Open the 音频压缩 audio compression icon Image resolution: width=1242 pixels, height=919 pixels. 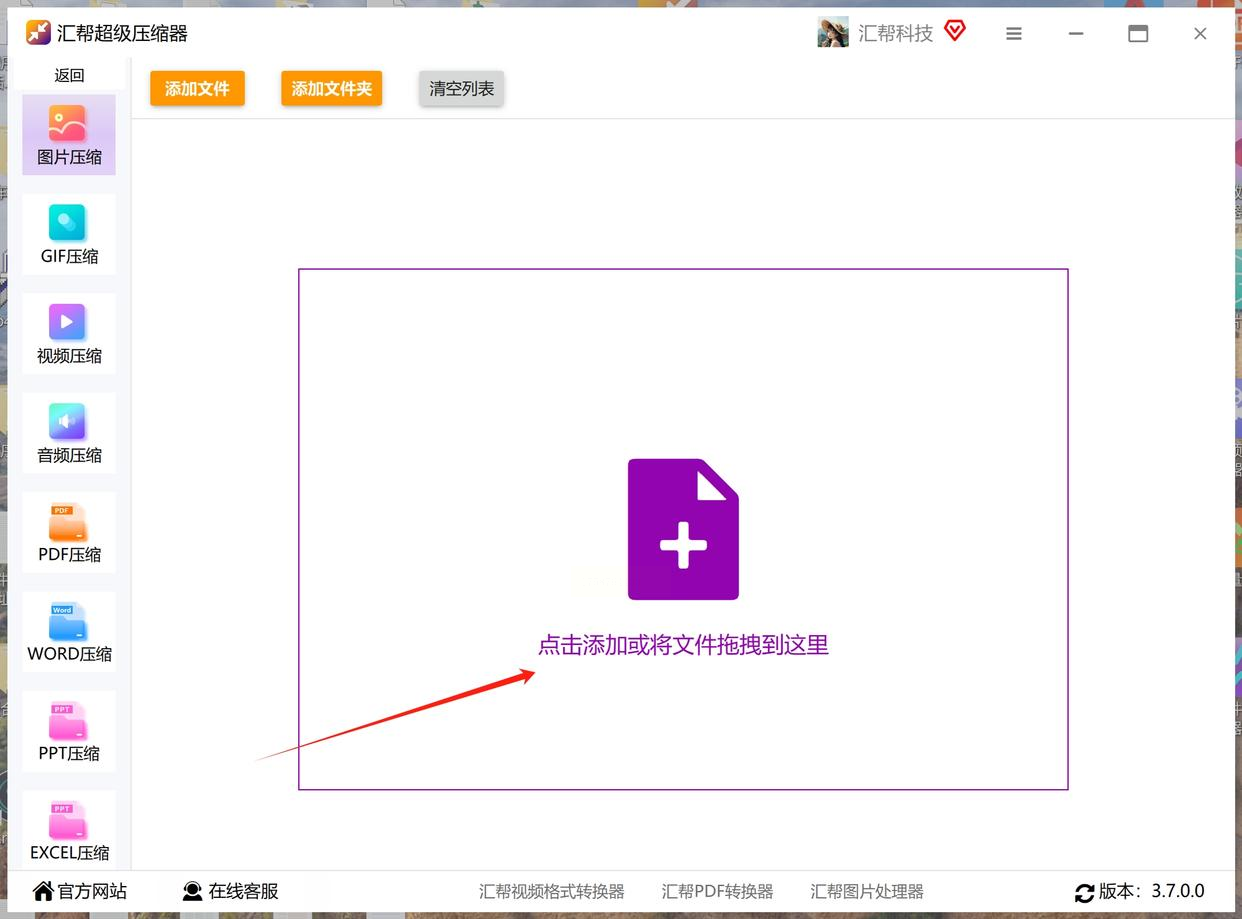(68, 421)
